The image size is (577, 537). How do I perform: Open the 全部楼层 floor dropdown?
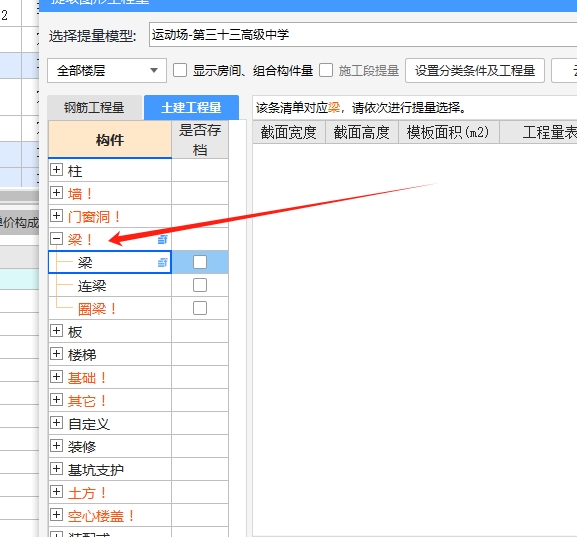[x=107, y=70]
